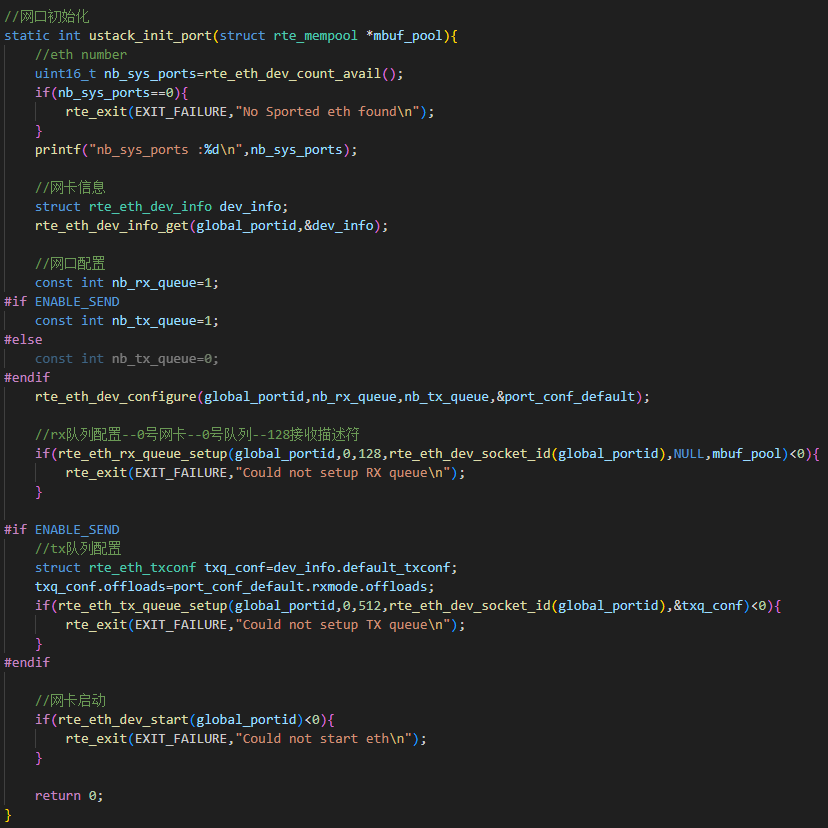The height and width of the screenshot is (828, 828).
Task: Click the line "const int nb_rx_queue=1;"
Action: pyautogui.click(x=127, y=283)
